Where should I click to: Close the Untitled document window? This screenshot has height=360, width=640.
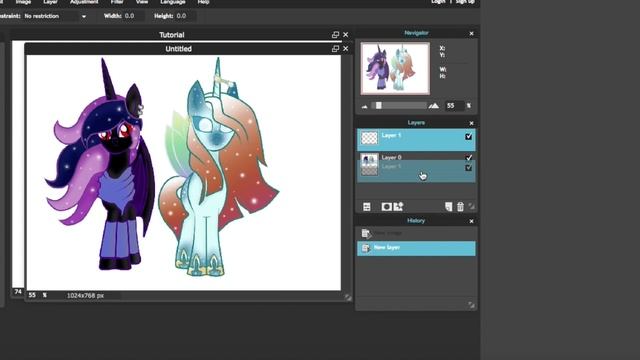point(346,49)
